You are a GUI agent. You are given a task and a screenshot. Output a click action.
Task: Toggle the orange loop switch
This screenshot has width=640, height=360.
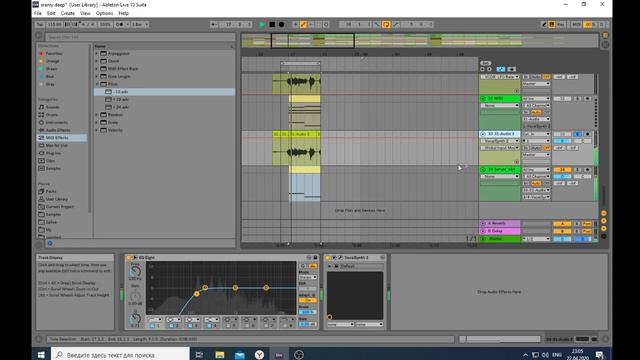tap(386, 24)
